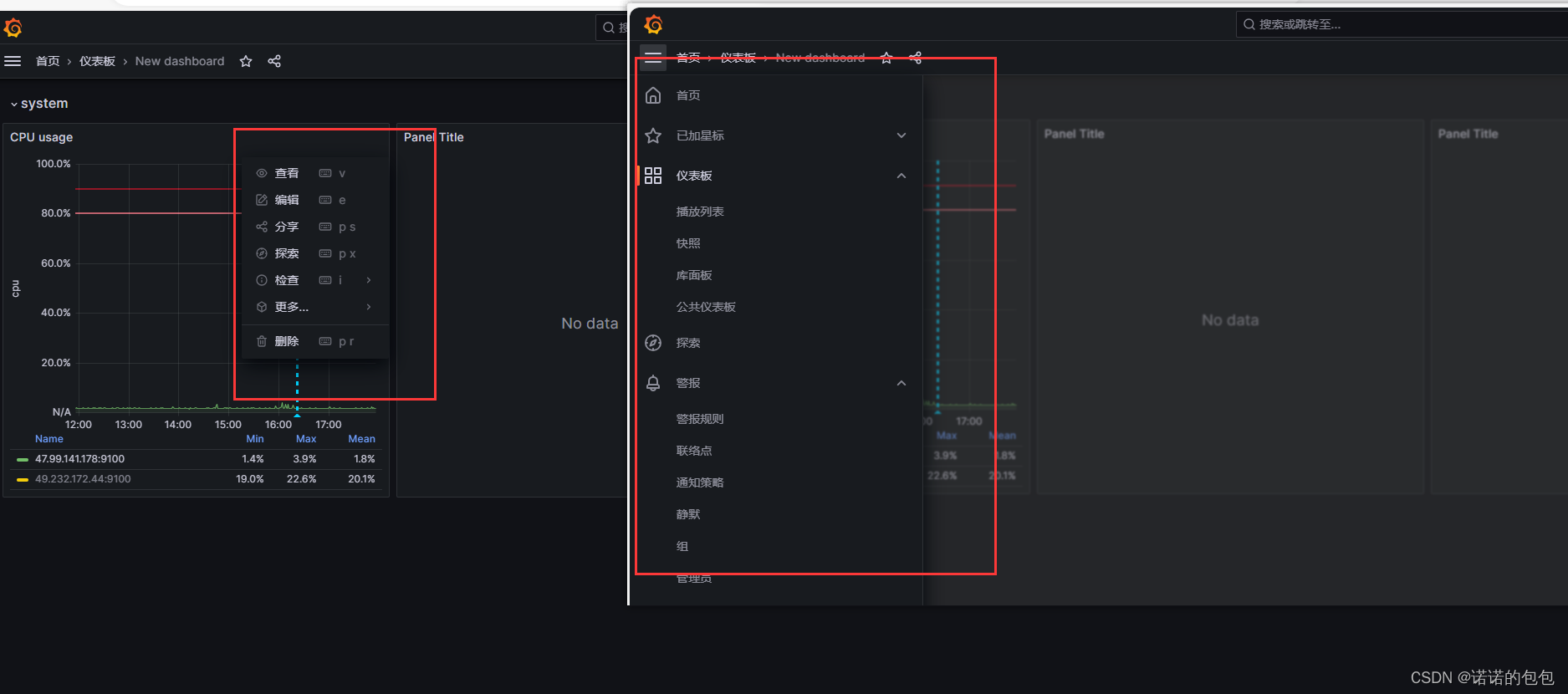Image resolution: width=1568 pixels, height=694 pixels.
Task: Click pencil icon of 编辑 context entry
Action: pos(262,200)
